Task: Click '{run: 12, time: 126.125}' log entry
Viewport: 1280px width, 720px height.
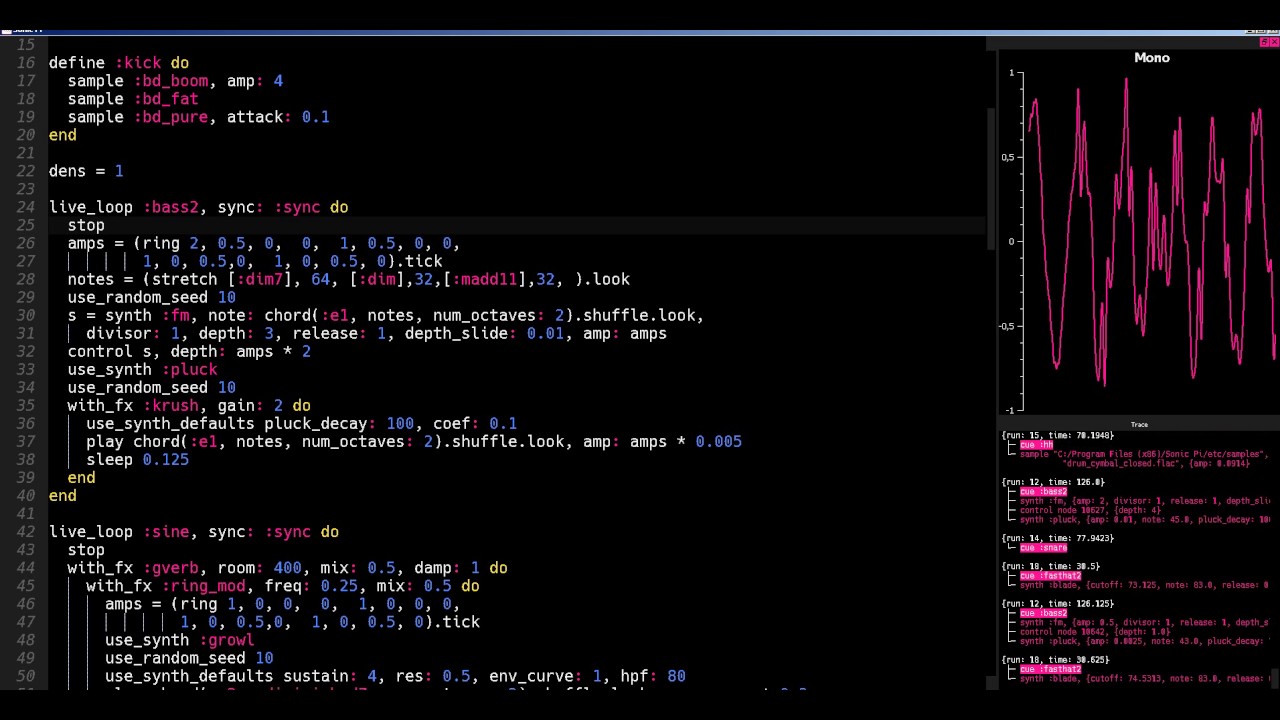Action: [1057, 604]
